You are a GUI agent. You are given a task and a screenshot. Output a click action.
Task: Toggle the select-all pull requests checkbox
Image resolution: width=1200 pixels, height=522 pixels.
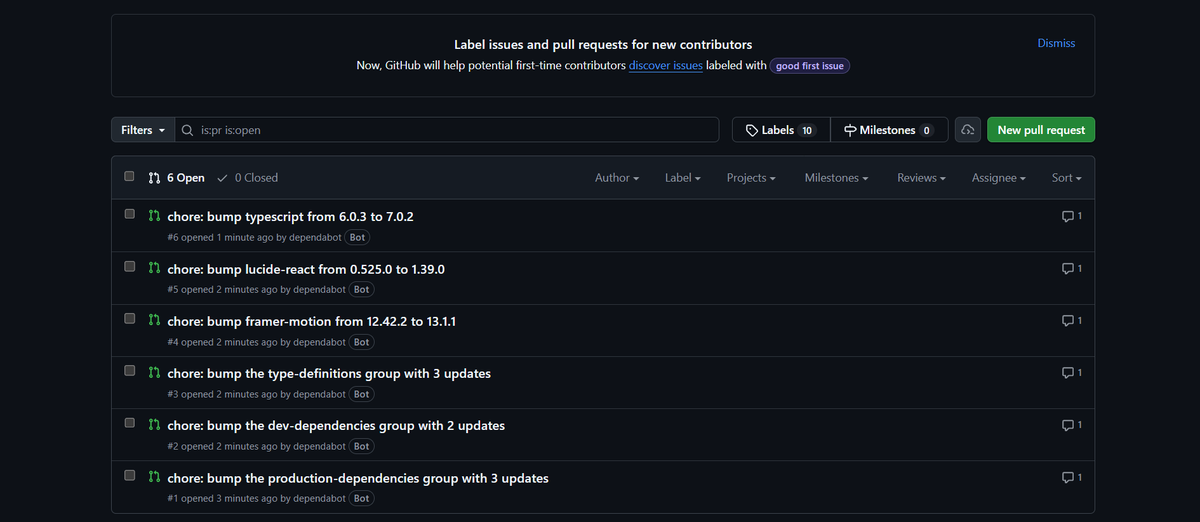pos(129,176)
